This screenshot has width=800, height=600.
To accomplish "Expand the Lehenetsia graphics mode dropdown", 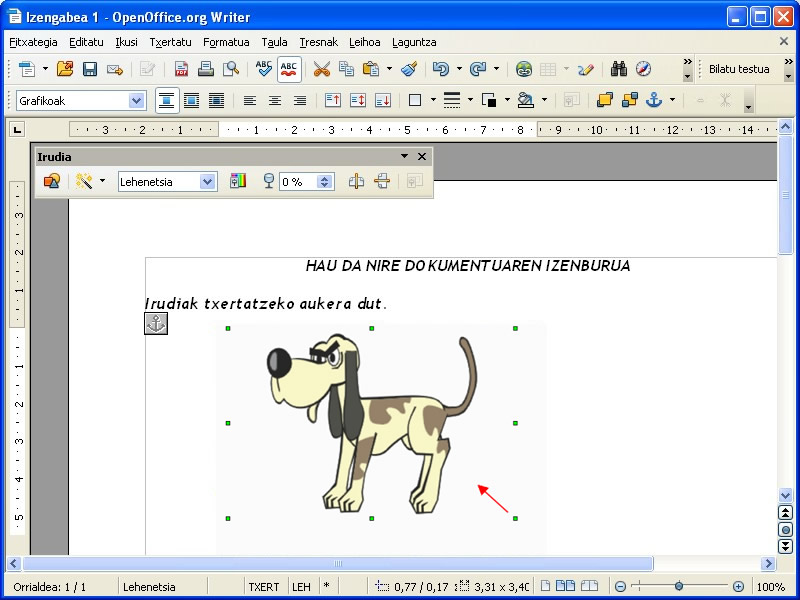I will [208, 181].
